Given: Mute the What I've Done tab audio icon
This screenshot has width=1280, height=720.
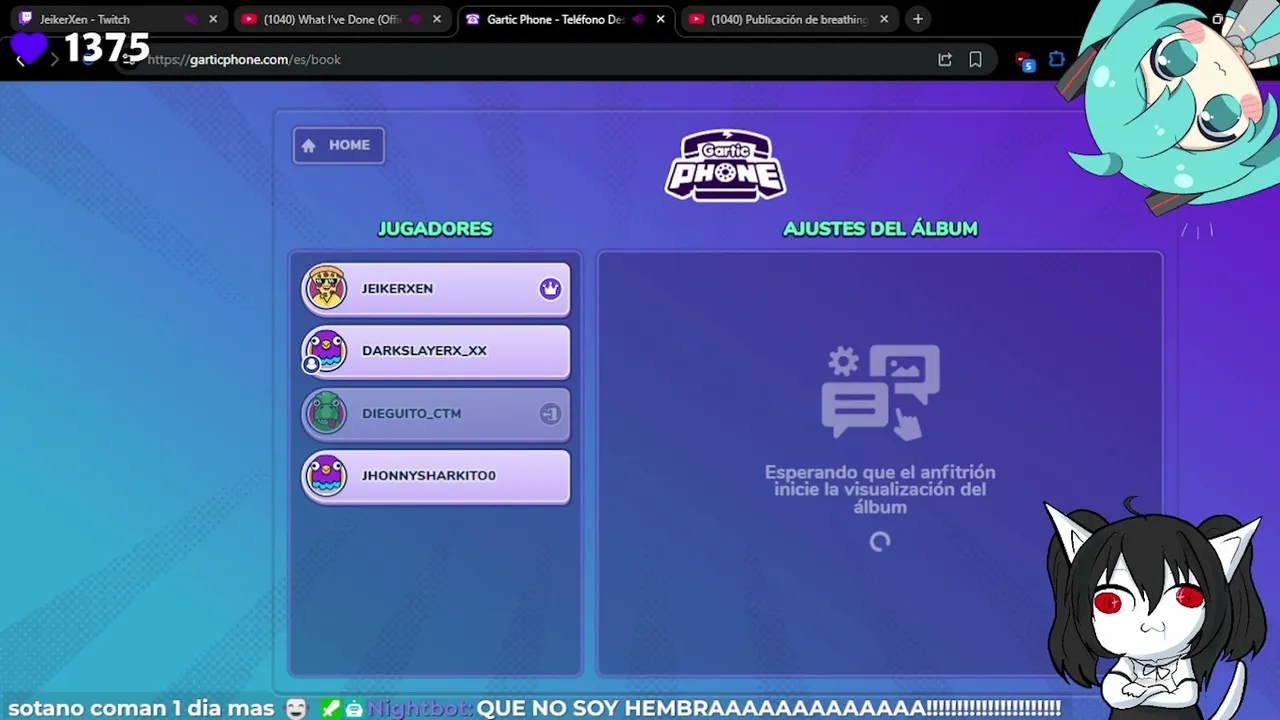Looking at the screenshot, I should 415,19.
